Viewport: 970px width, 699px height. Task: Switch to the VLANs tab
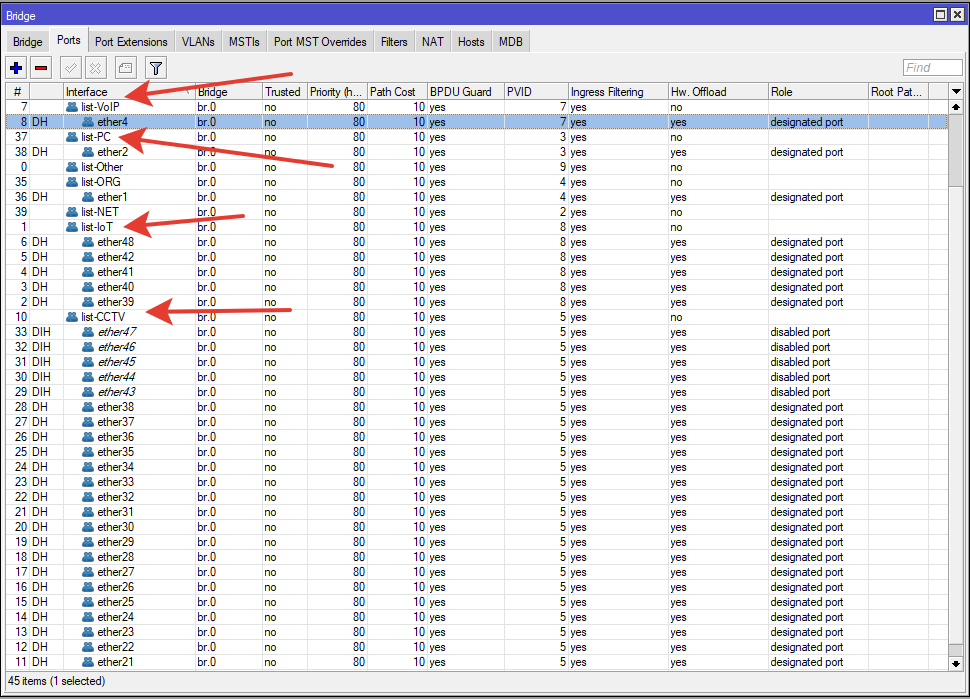coord(198,42)
